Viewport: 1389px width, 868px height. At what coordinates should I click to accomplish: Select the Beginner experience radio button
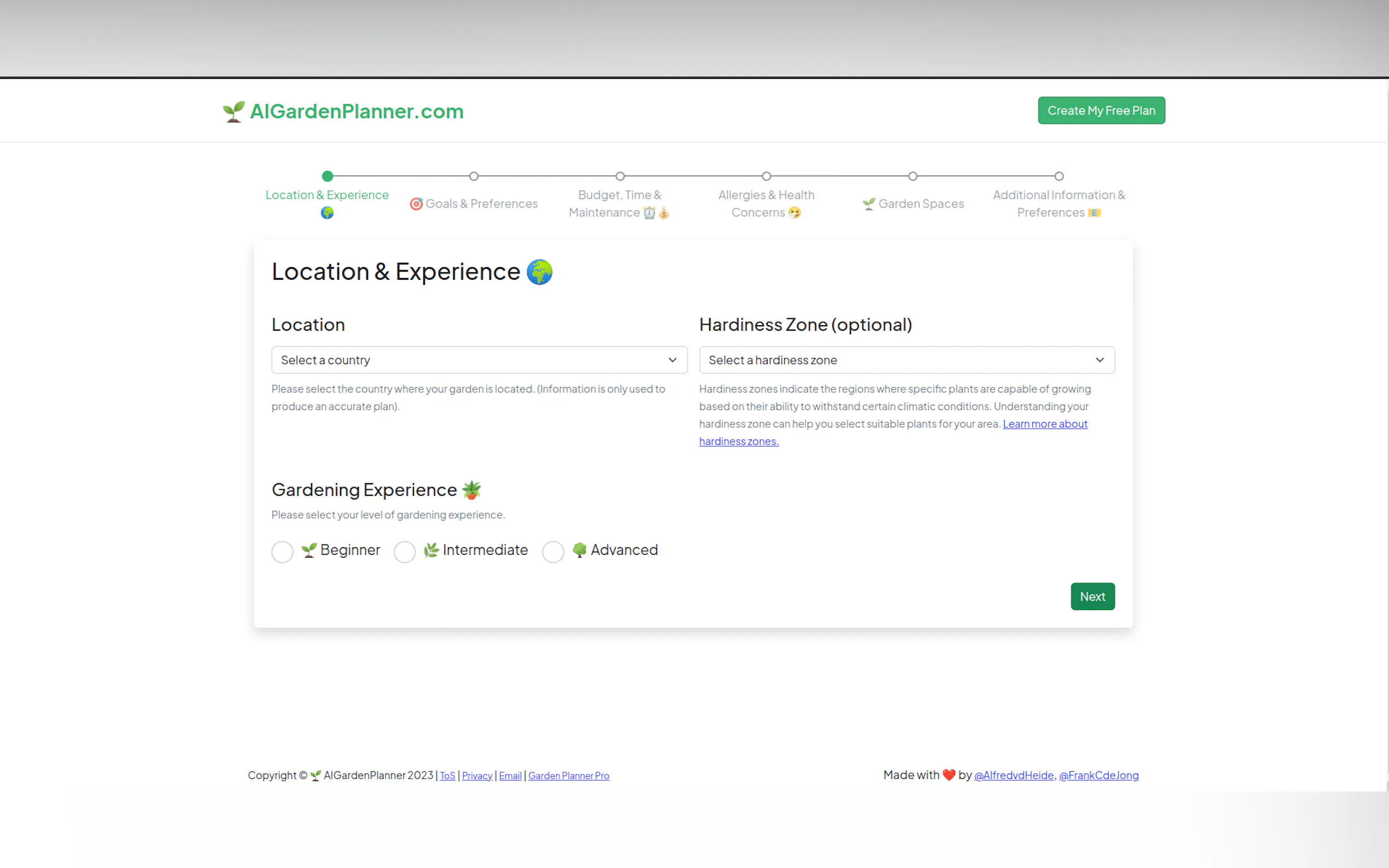283,552
